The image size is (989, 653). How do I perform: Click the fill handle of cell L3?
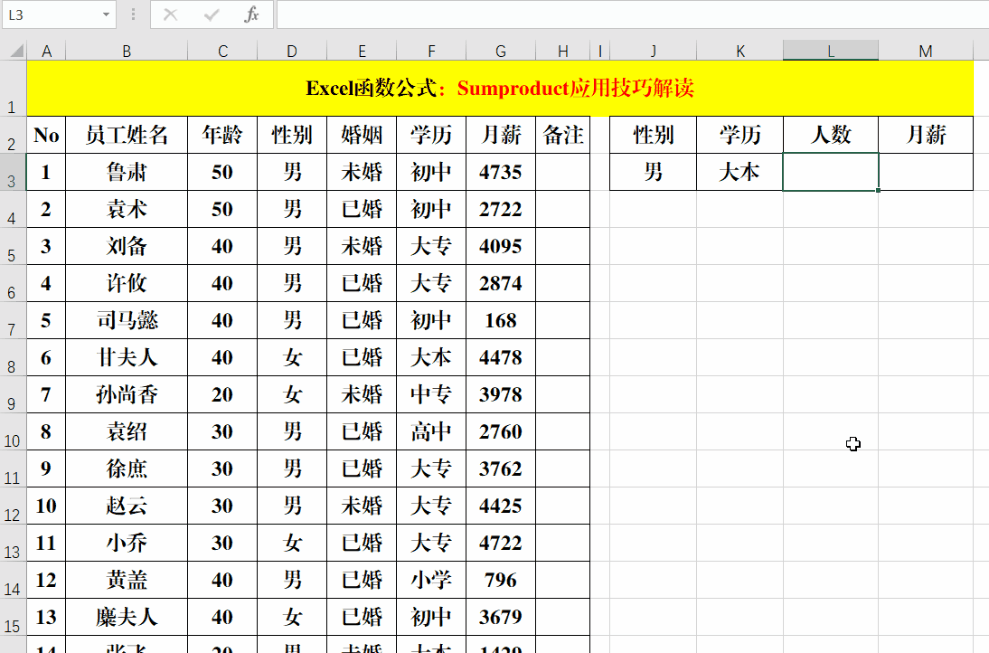[x=878, y=190]
